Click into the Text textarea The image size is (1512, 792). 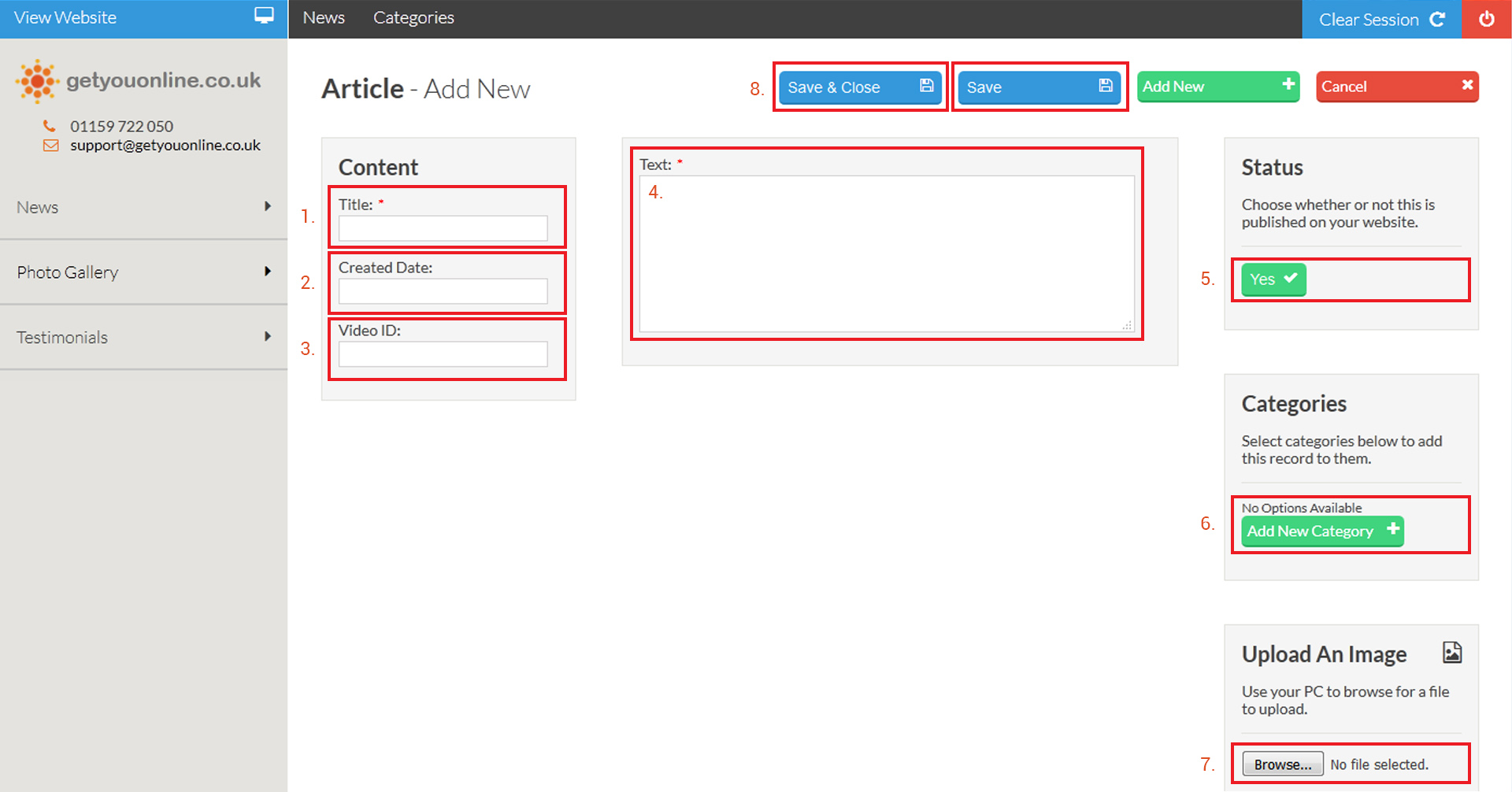[x=887, y=254]
